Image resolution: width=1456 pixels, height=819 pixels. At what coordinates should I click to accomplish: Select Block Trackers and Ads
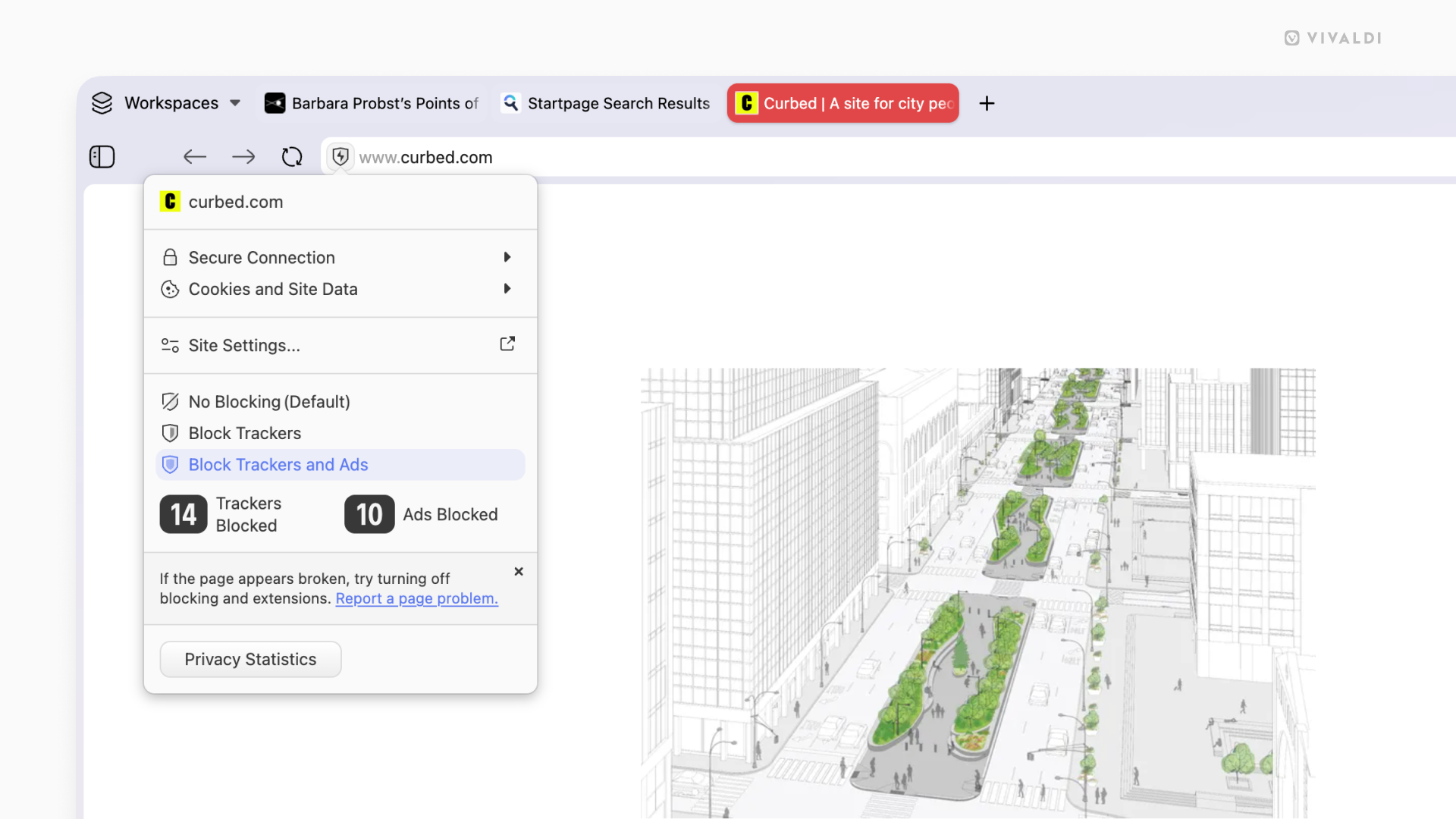(340, 465)
